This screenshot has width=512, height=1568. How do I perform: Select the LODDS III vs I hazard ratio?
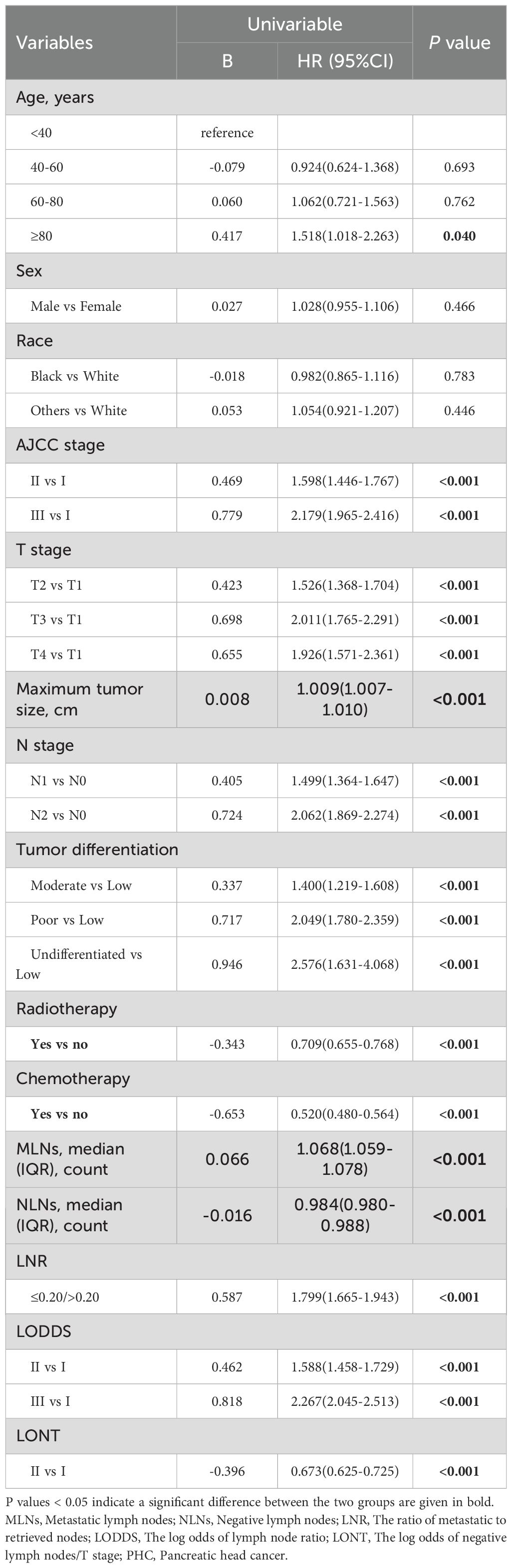coord(345,1401)
